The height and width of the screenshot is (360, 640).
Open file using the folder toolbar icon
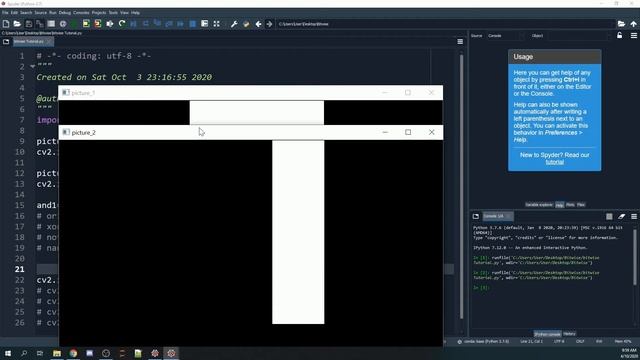[17, 24]
